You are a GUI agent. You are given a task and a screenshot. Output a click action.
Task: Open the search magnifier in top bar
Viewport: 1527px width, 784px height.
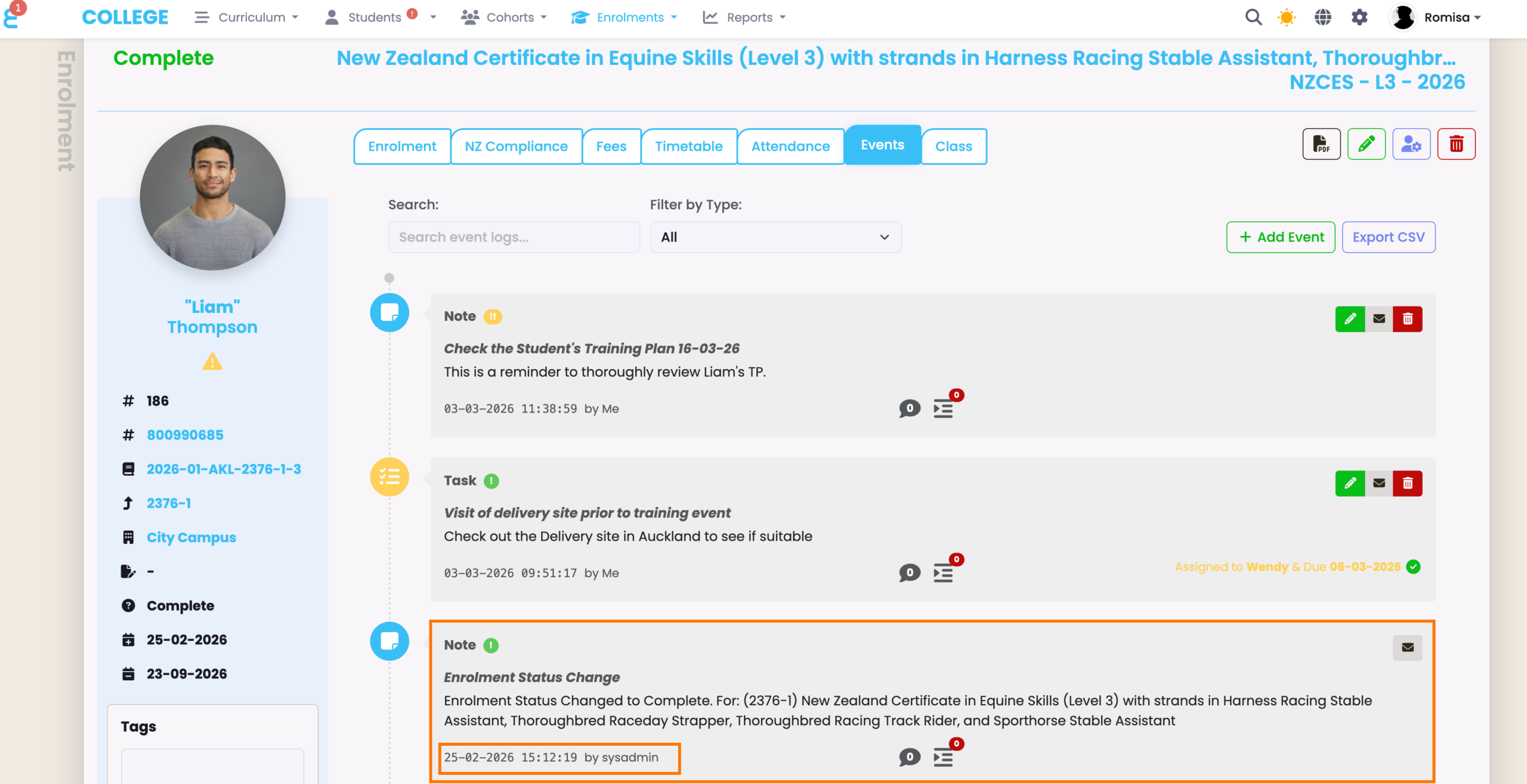pyautogui.click(x=1253, y=17)
